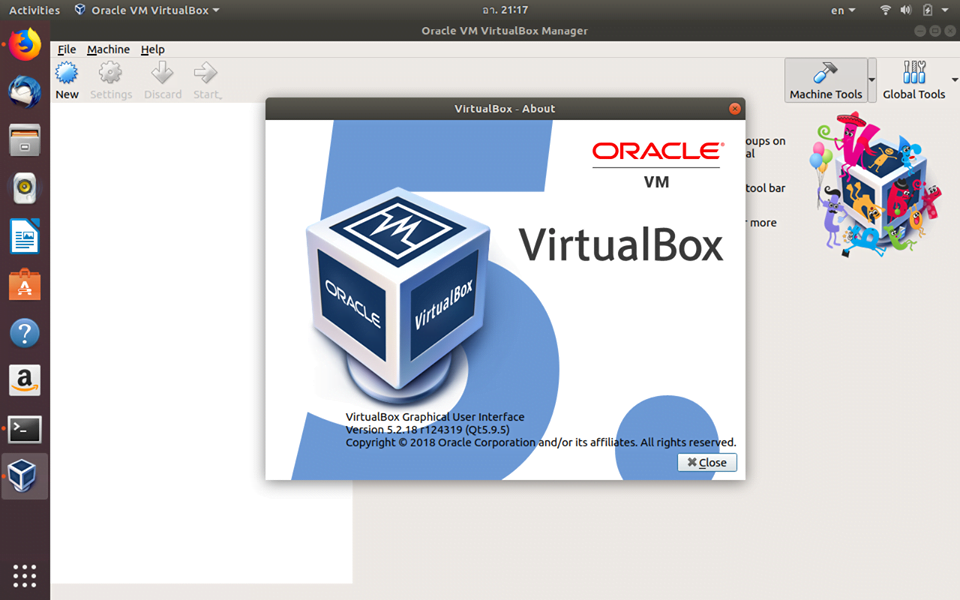
Task: Click the version text 5.2.18 r124319
Action: [x=427, y=430]
